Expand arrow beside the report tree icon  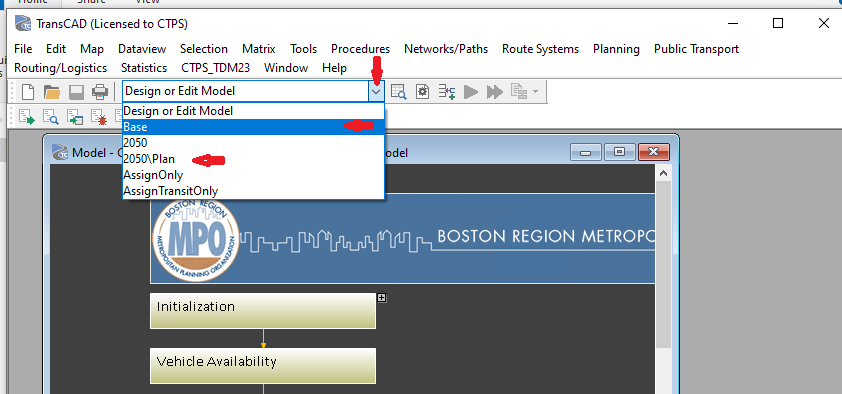click(535, 92)
